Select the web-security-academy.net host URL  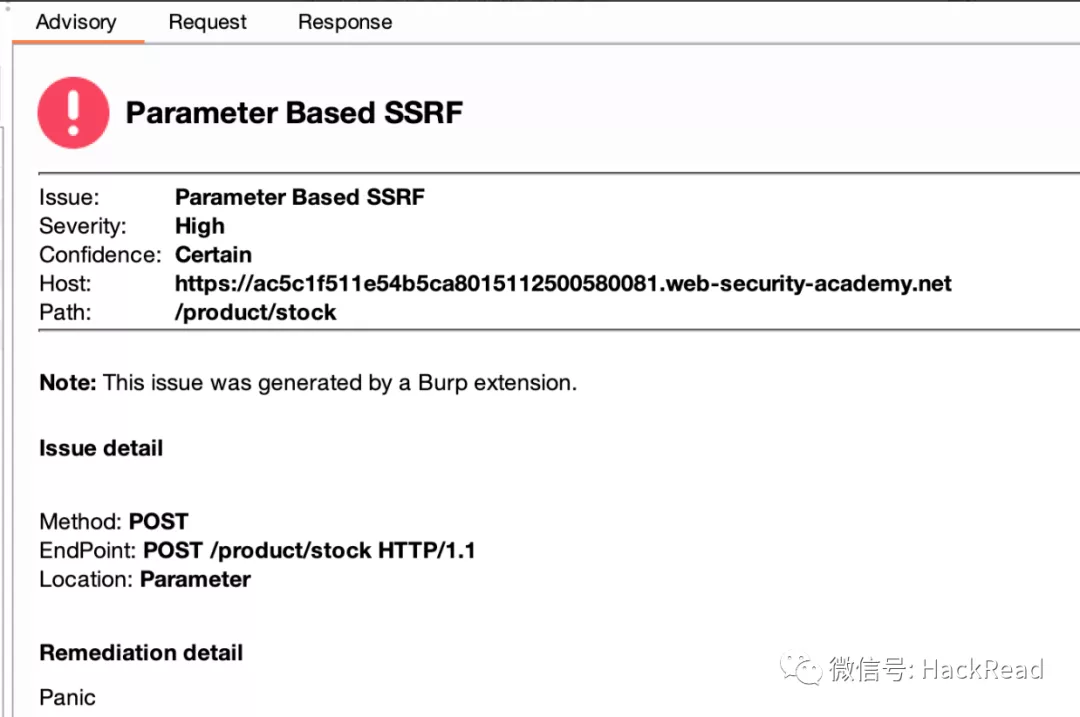coord(563,284)
